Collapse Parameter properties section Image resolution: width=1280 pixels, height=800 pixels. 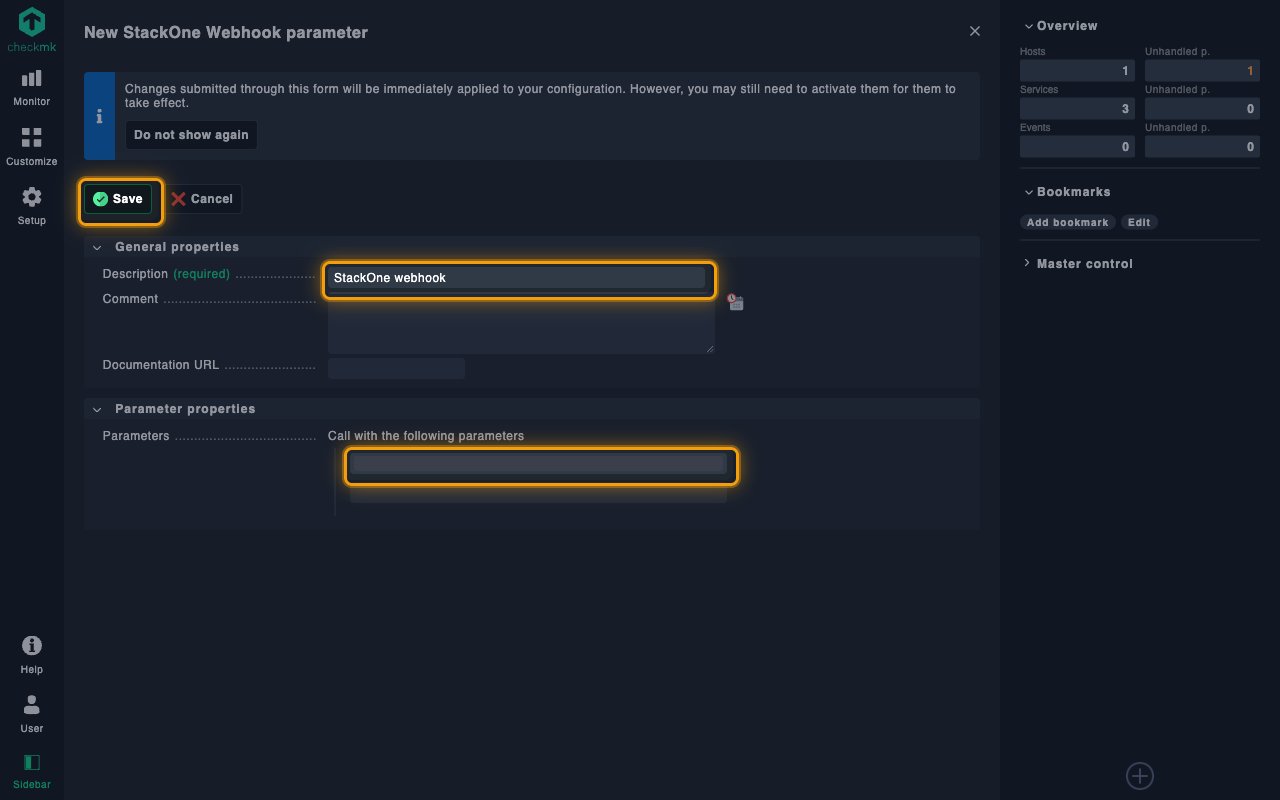97,409
